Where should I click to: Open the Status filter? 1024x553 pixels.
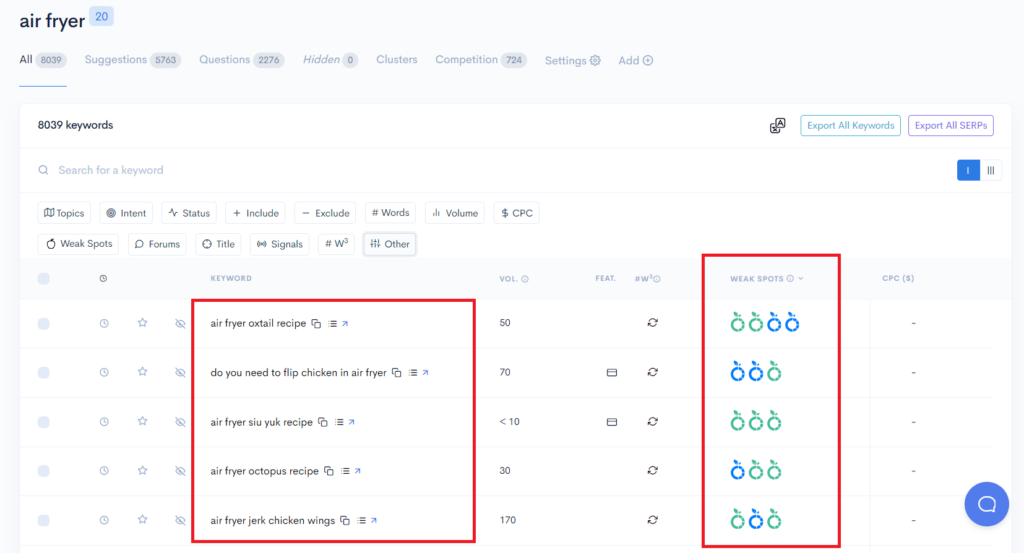pos(189,213)
